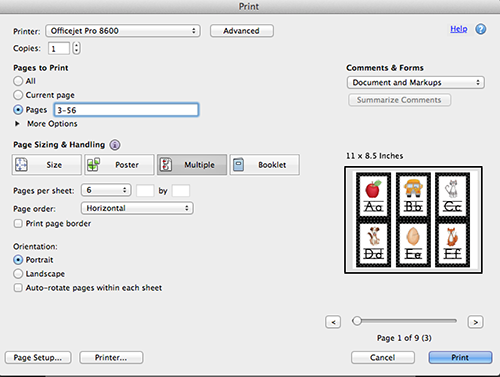Select the Poster page handling option
The image size is (500, 377).
[119, 165]
